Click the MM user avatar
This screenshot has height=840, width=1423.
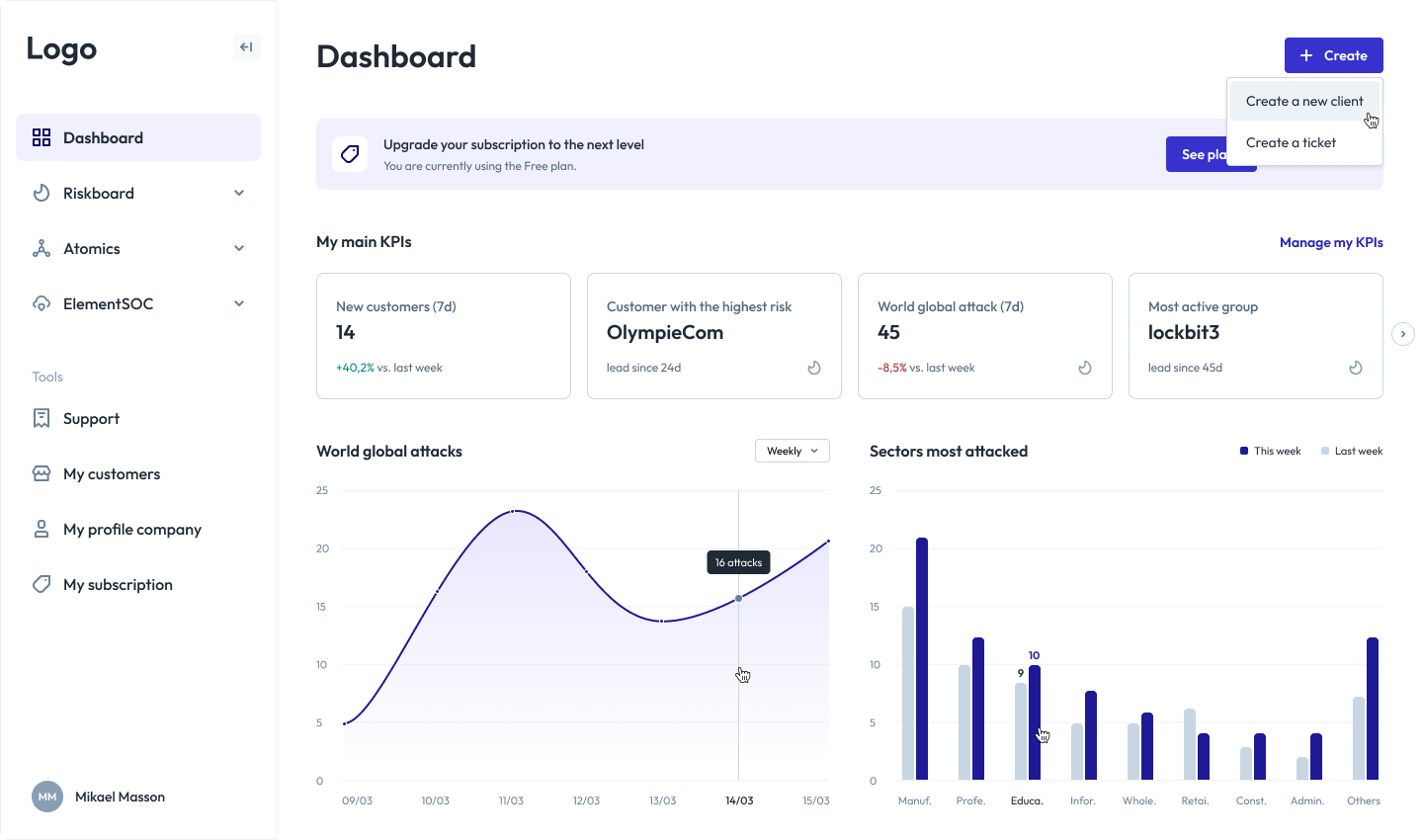47,797
